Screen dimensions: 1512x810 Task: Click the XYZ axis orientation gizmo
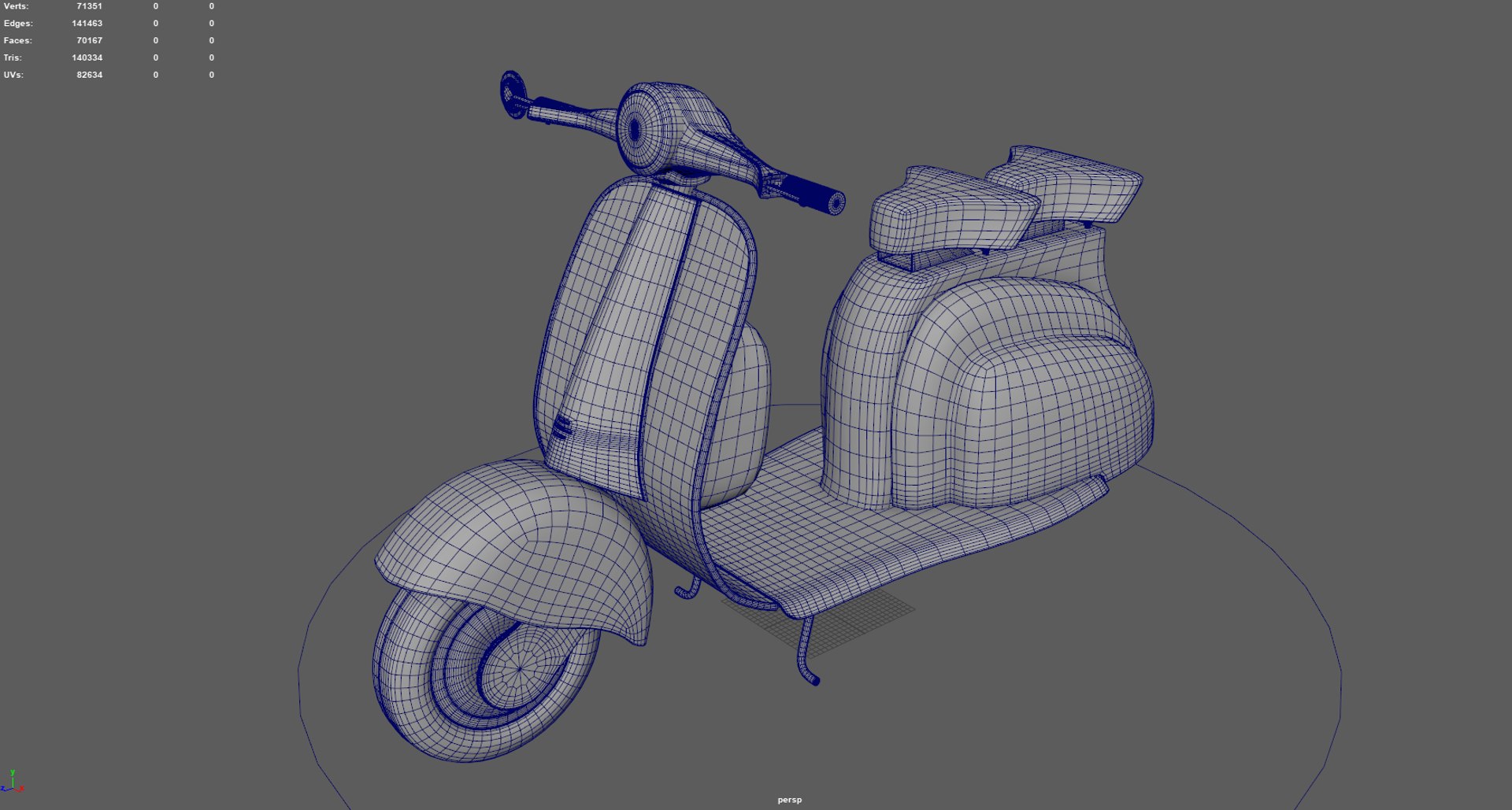pyautogui.click(x=13, y=781)
